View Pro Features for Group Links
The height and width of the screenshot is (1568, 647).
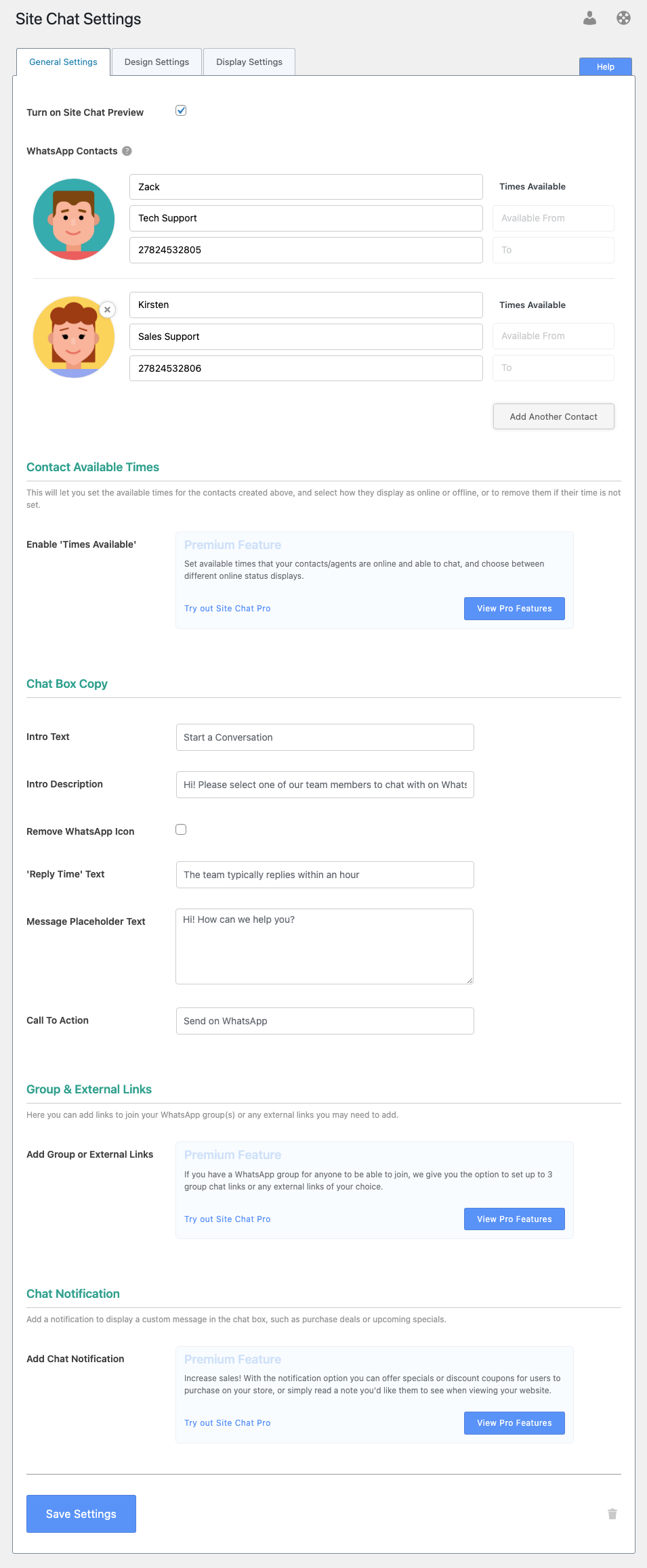(514, 1219)
